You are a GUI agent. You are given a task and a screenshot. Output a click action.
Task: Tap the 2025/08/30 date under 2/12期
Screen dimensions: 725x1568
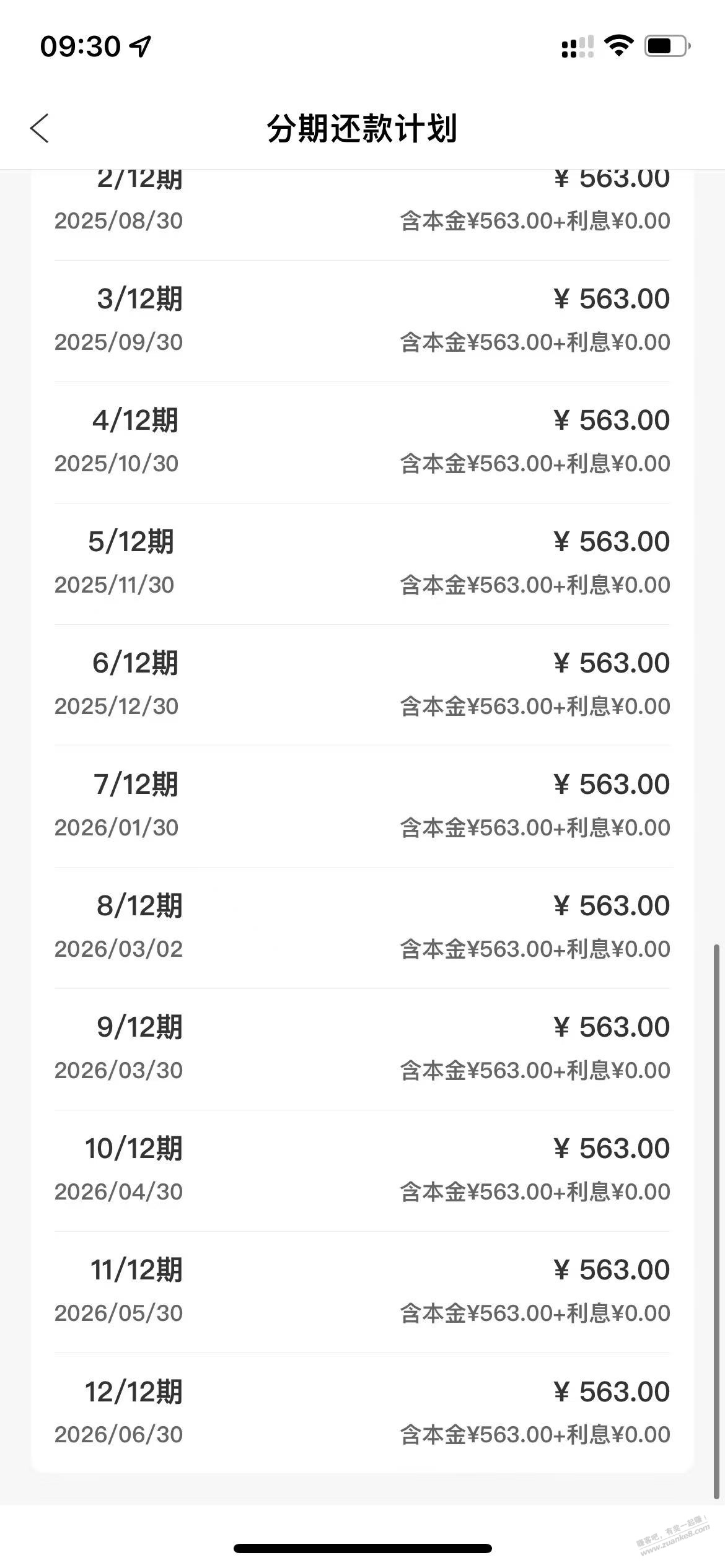coord(118,220)
